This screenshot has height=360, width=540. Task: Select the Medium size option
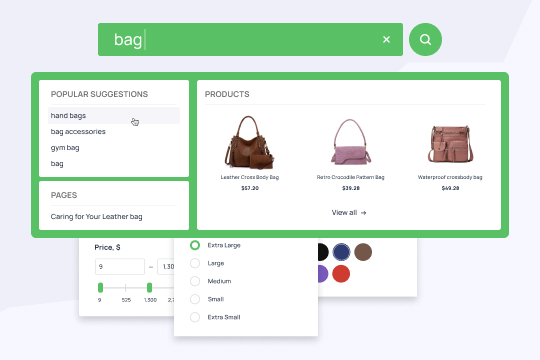pyautogui.click(x=195, y=281)
